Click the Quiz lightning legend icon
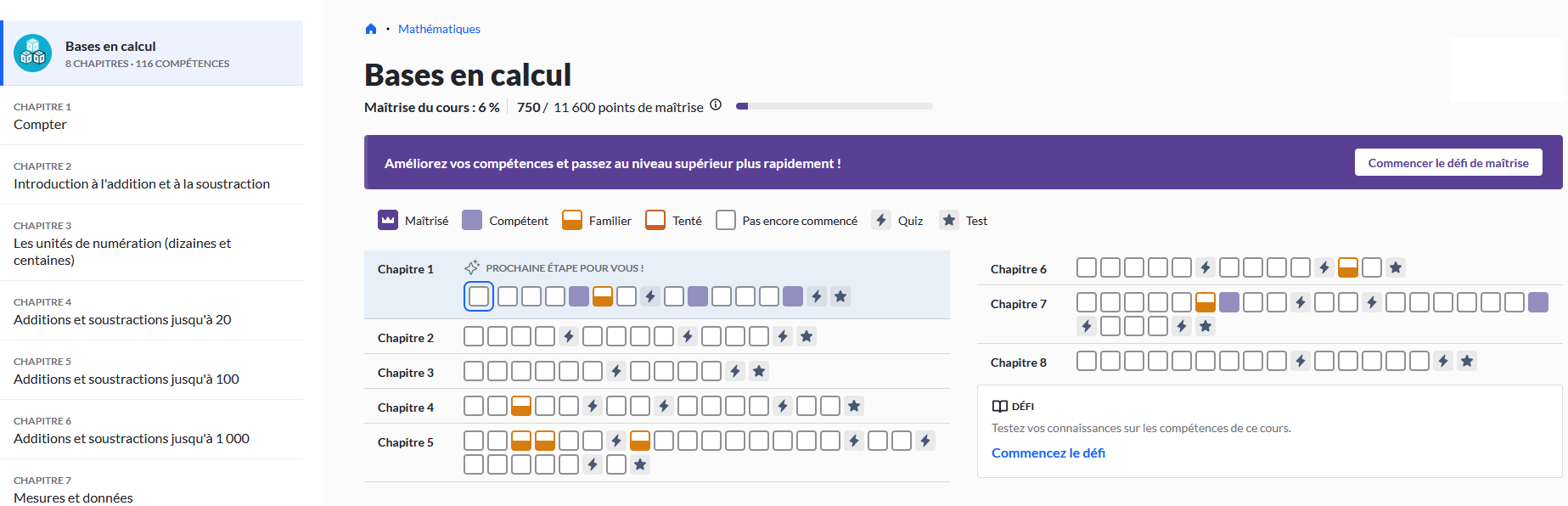1568x506 pixels. point(881,221)
